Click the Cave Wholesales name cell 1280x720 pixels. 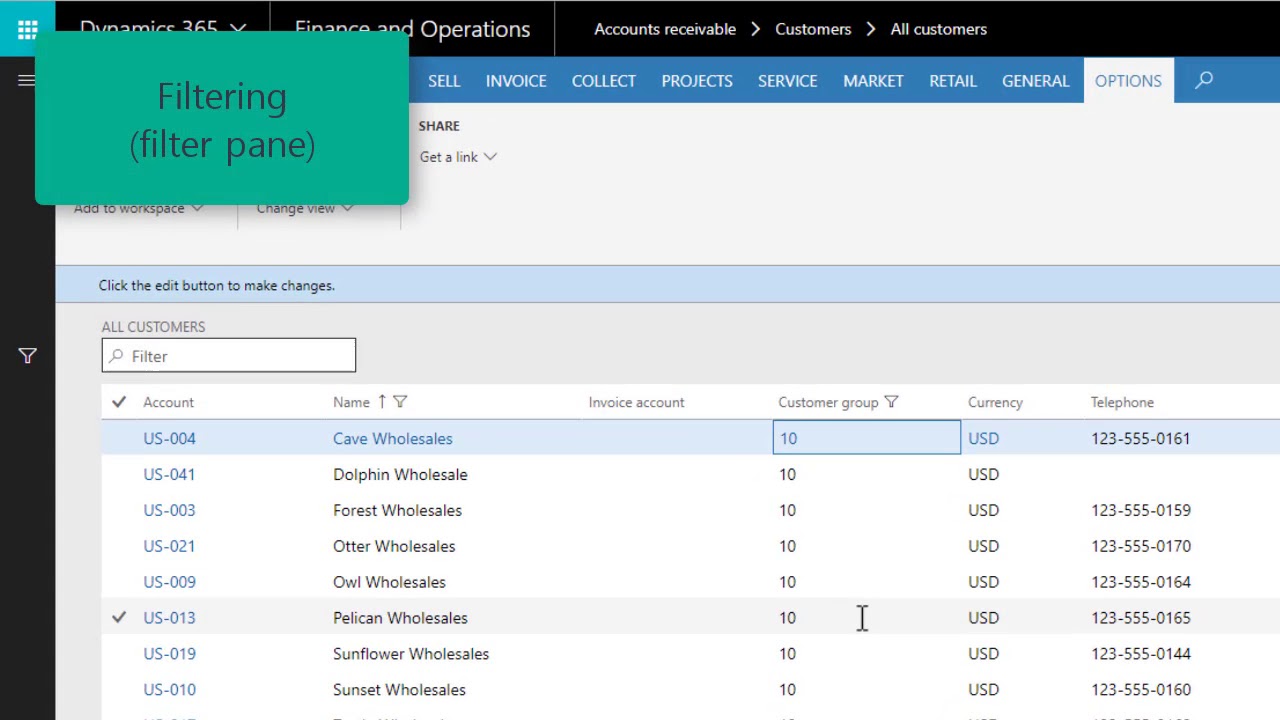[x=392, y=438]
